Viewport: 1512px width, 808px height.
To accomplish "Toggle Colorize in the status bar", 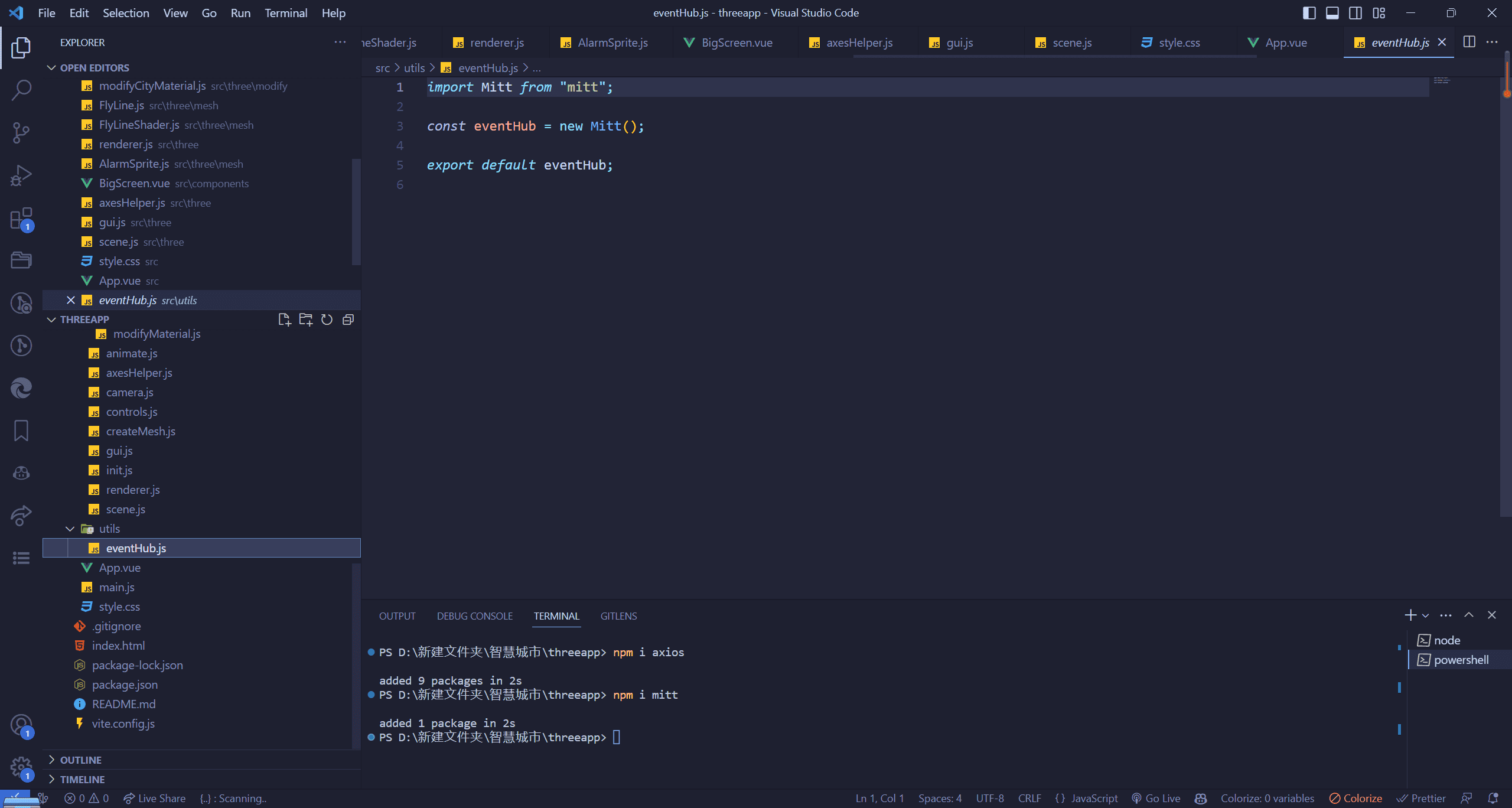I will click(1355, 799).
